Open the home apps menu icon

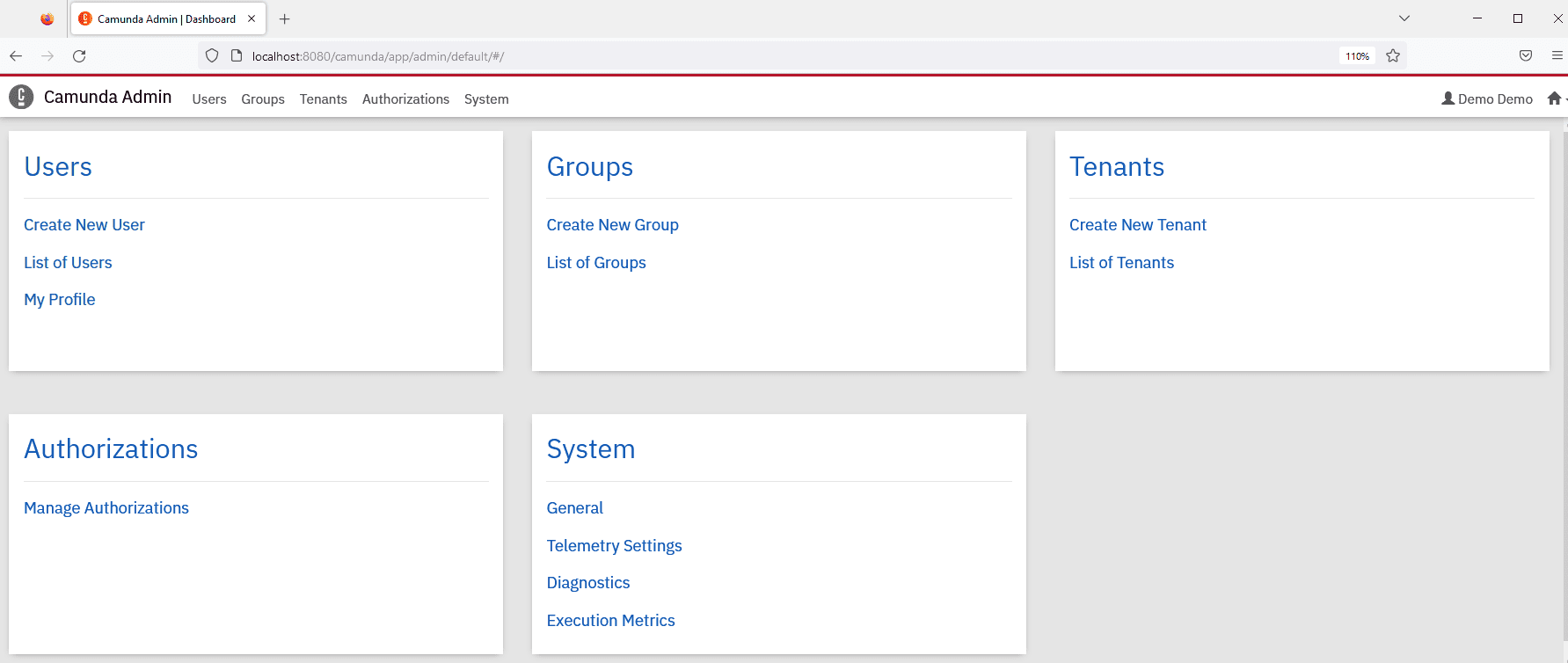click(1555, 98)
